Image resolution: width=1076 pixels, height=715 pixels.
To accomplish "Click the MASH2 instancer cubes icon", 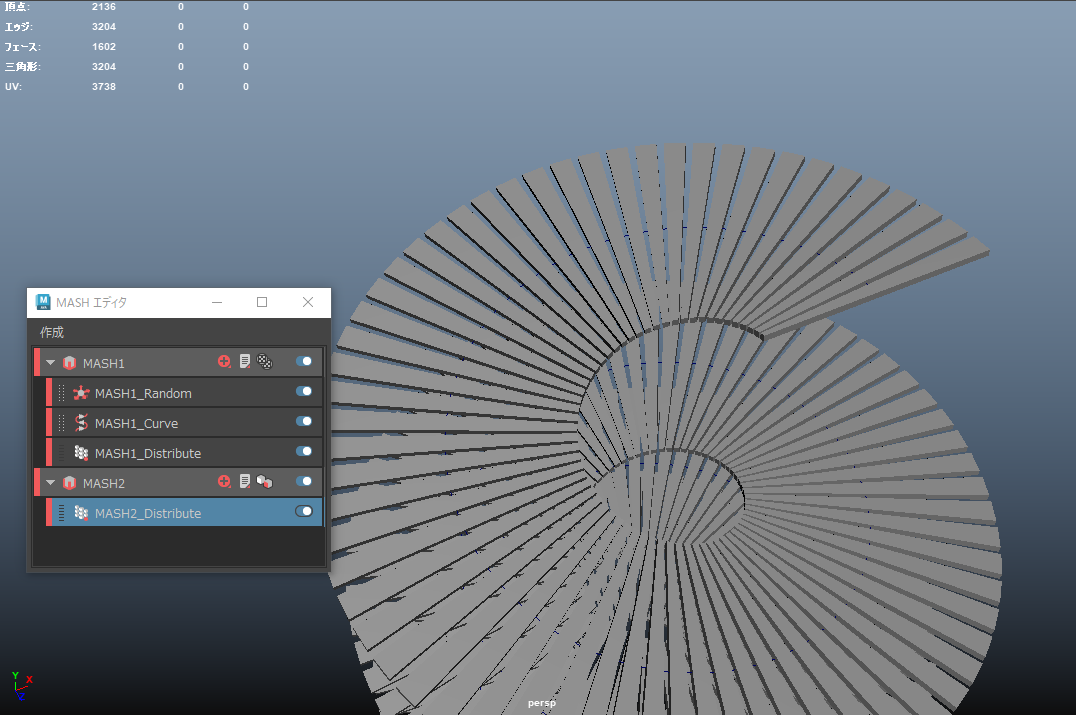I will pyautogui.click(x=264, y=482).
